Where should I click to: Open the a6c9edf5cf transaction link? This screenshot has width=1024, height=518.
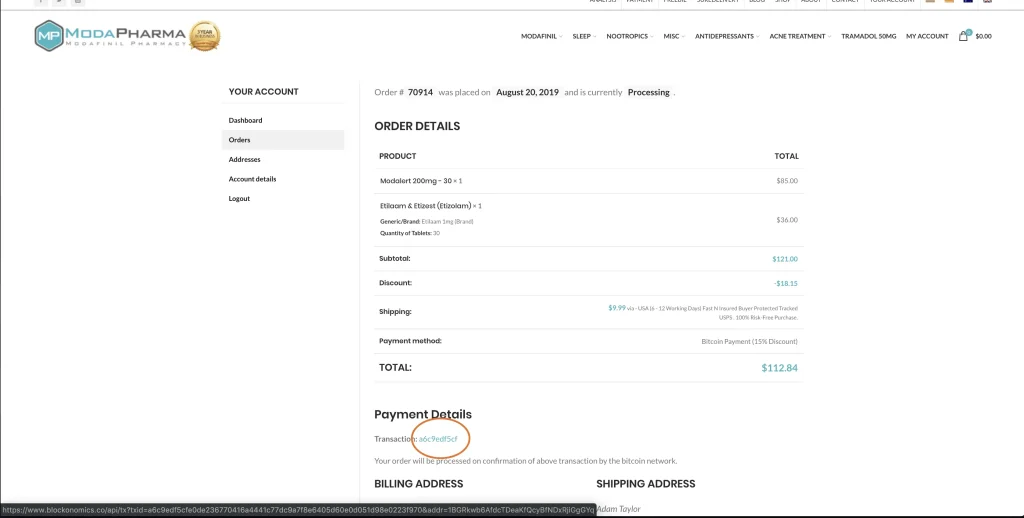(438, 439)
